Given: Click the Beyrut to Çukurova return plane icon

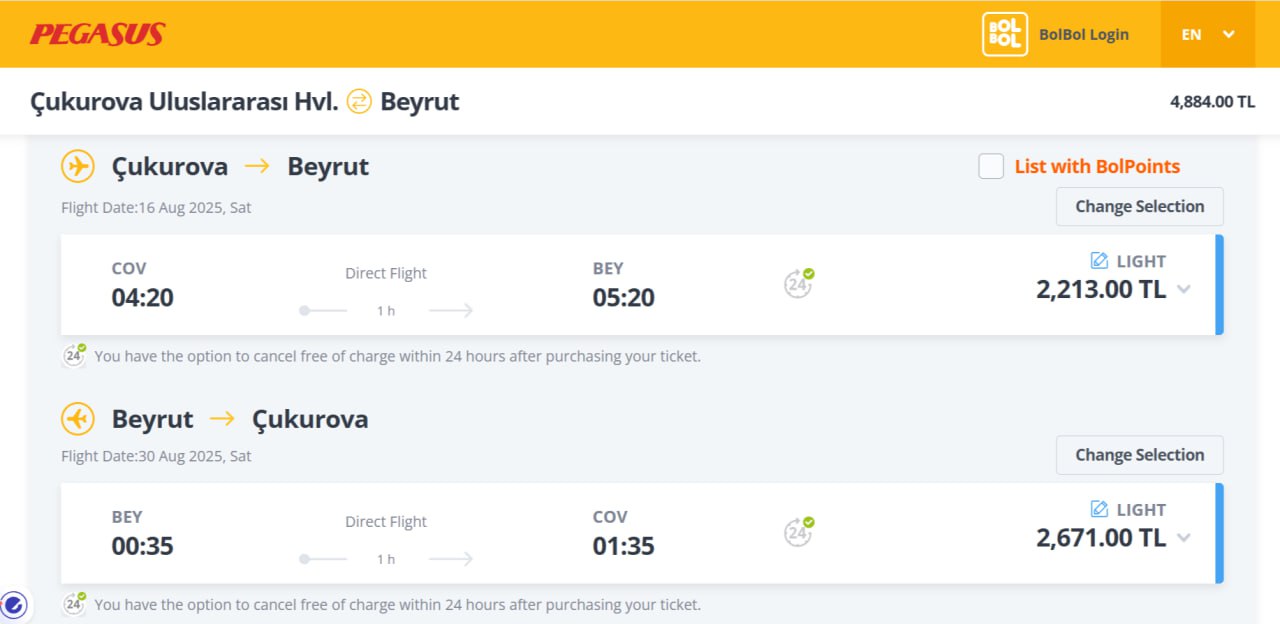Looking at the screenshot, I should click(x=78, y=419).
